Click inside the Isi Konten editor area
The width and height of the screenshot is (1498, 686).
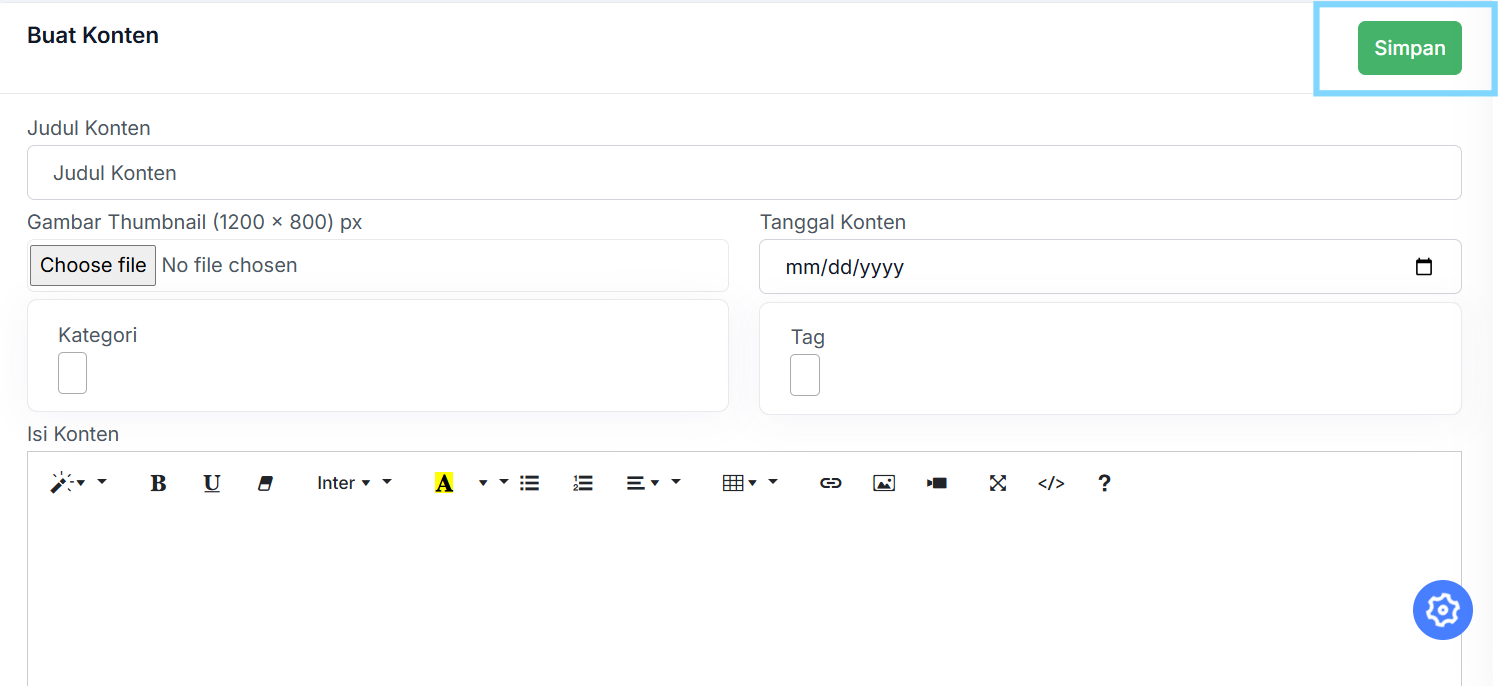pyautogui.click(x=744, y=600)
